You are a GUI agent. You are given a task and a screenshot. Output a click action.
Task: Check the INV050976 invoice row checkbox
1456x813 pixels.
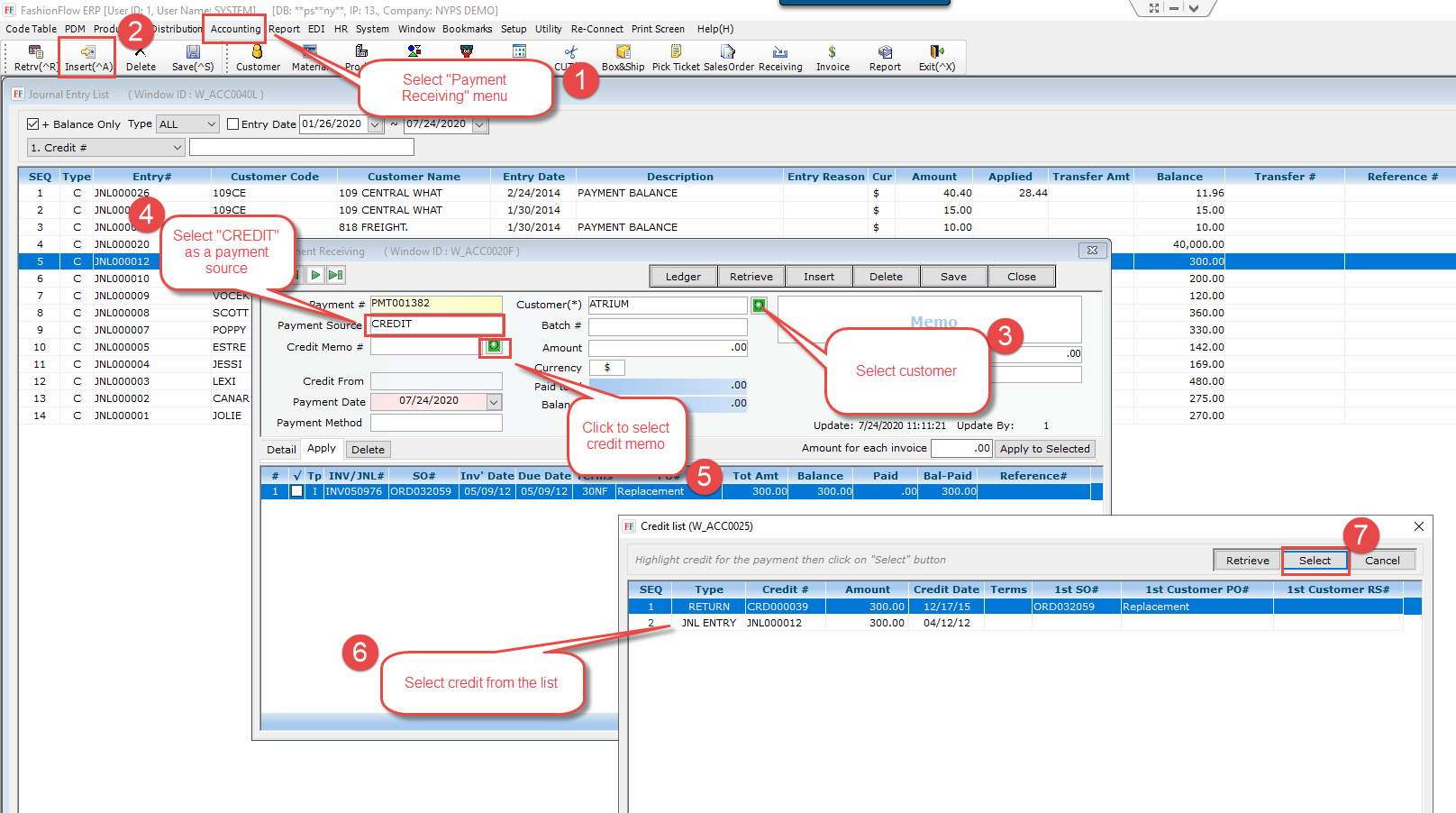pos(296,491)
